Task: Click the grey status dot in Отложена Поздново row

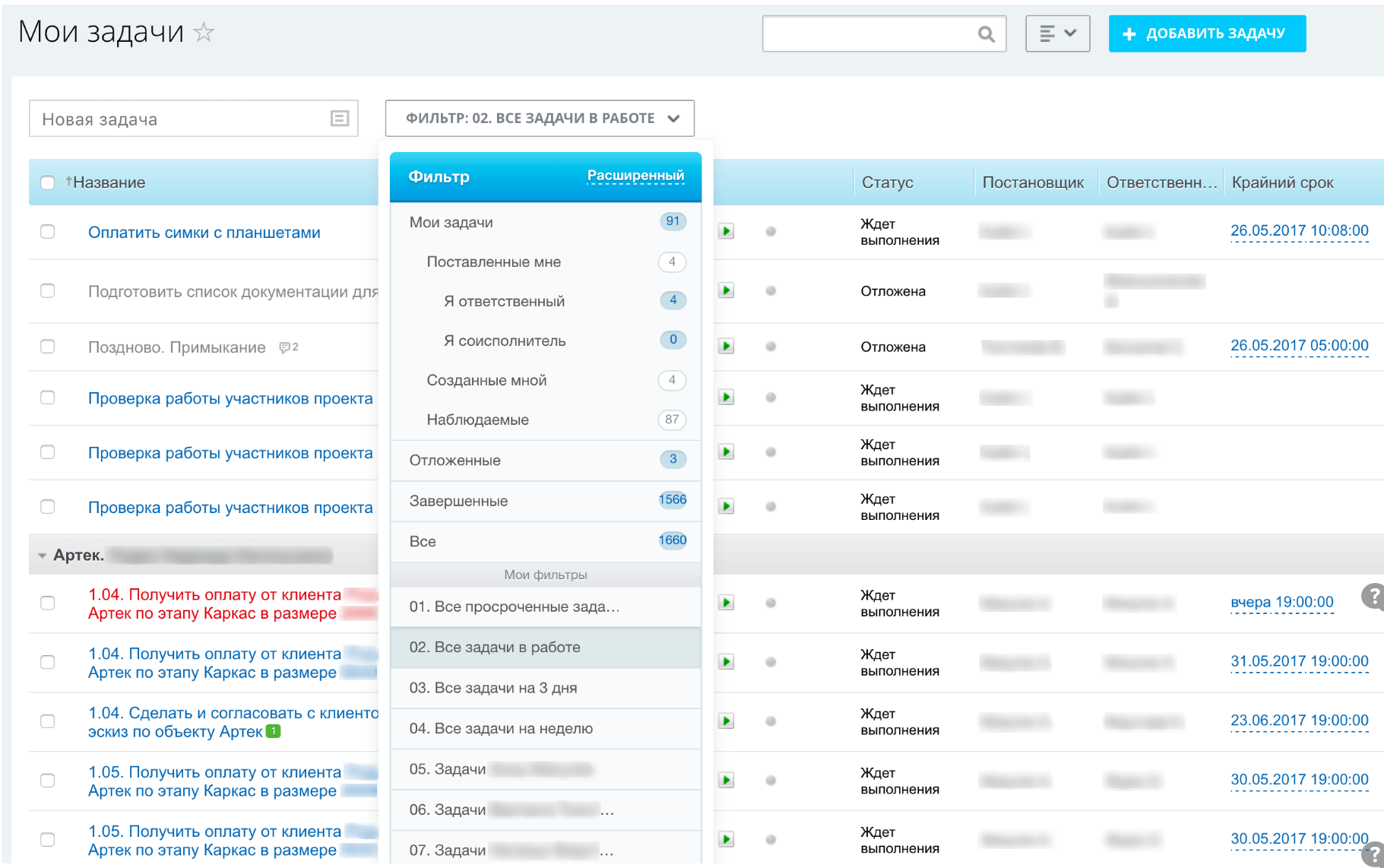Action: click(771, 347)
